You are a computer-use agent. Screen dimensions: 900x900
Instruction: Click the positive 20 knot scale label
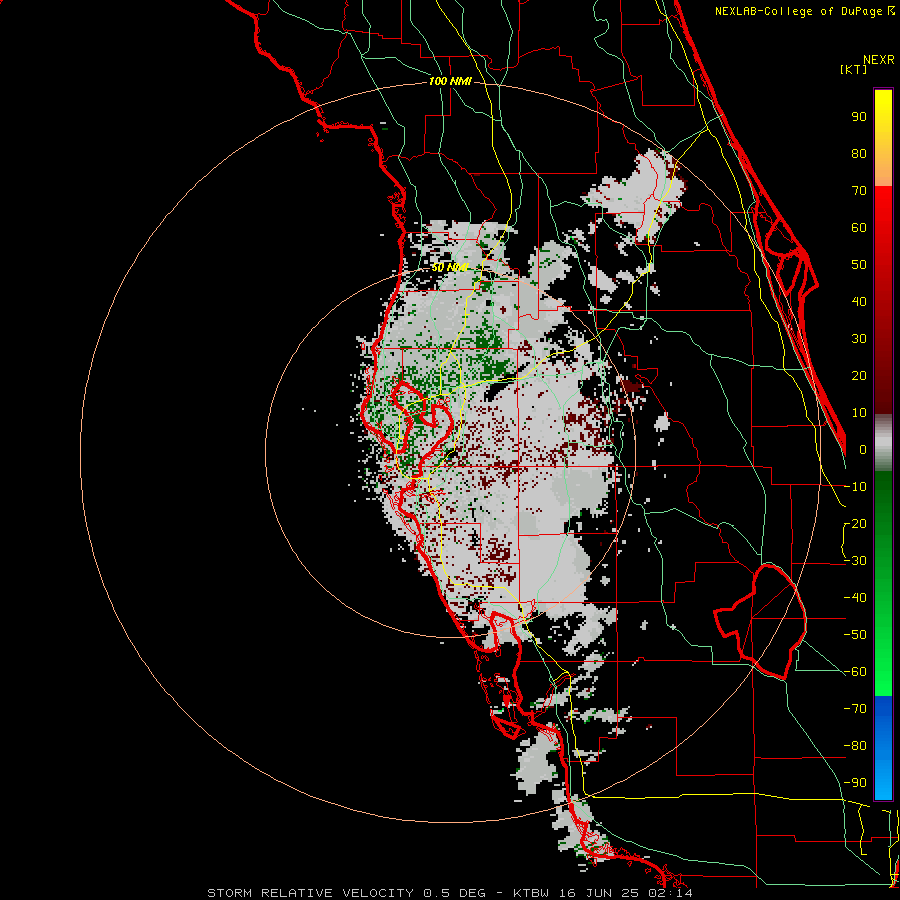pyautogui.click(x=859, y=375)
